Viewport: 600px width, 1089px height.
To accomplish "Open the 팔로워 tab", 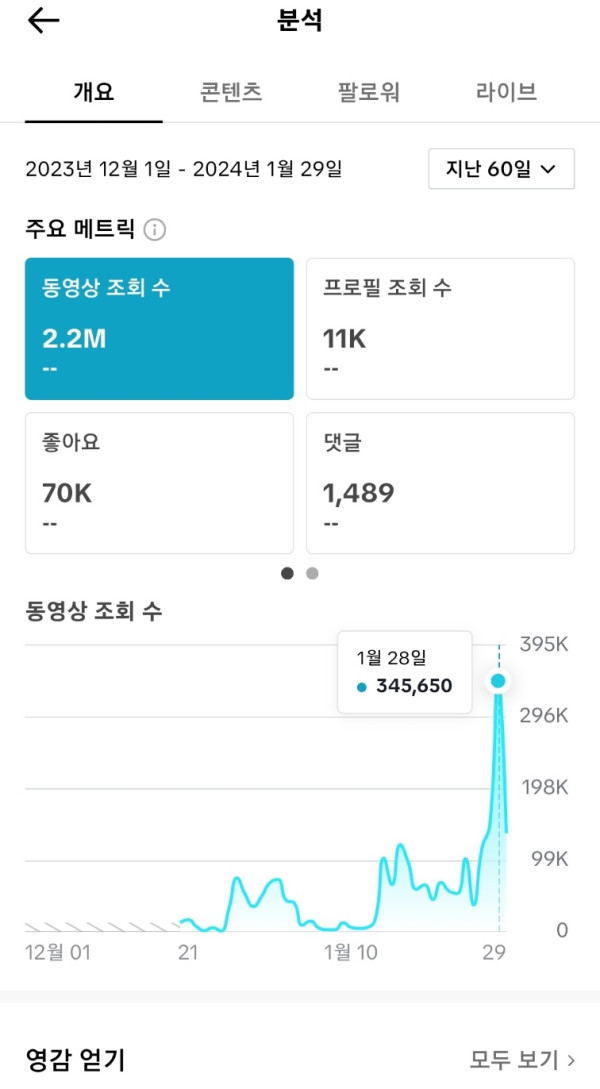I will (369, 92).
